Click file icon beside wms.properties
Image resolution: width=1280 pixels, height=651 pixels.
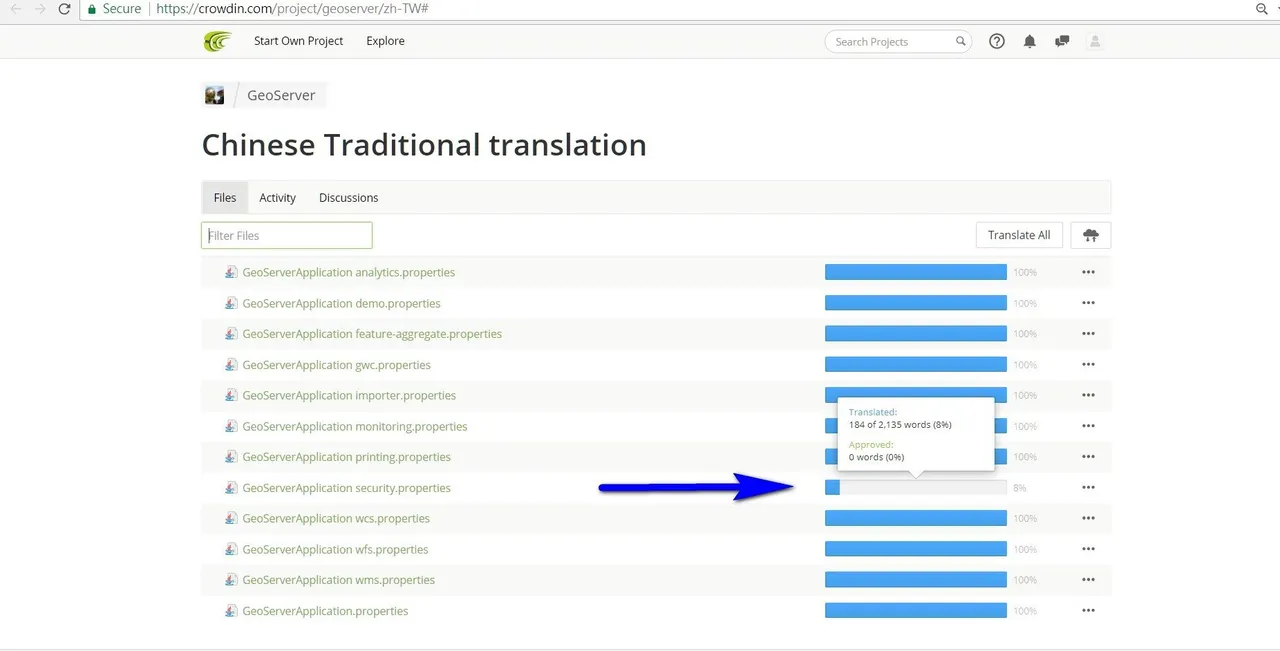231,580
